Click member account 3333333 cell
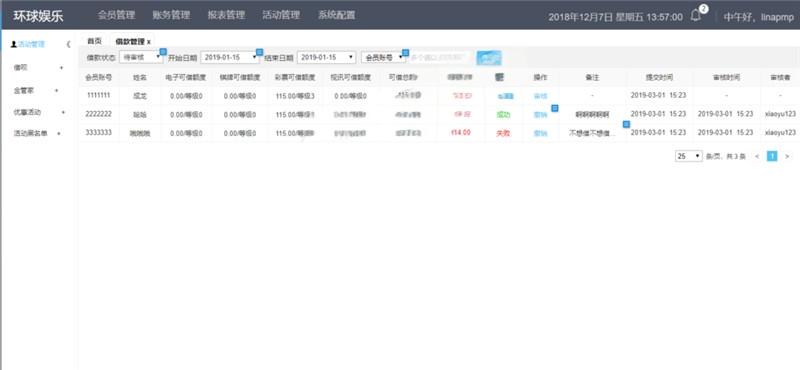Viewport: 800px width, 370px height. pos(98,133)
